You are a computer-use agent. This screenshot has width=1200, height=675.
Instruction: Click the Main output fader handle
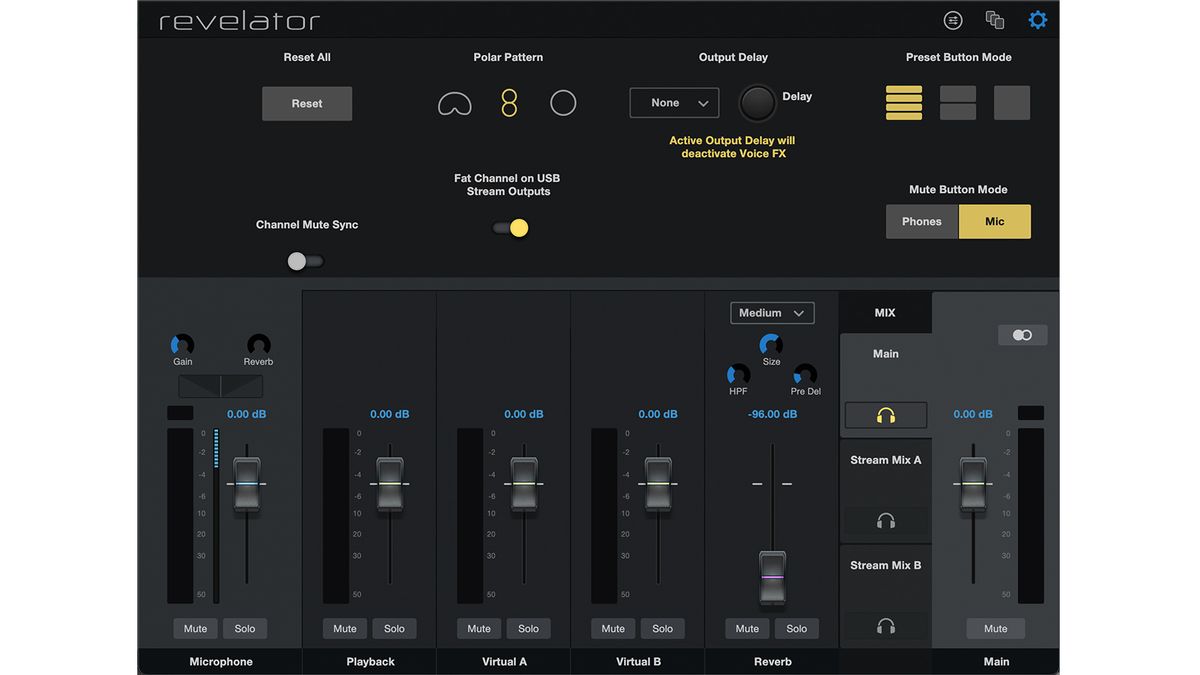(x=973, y=484)
